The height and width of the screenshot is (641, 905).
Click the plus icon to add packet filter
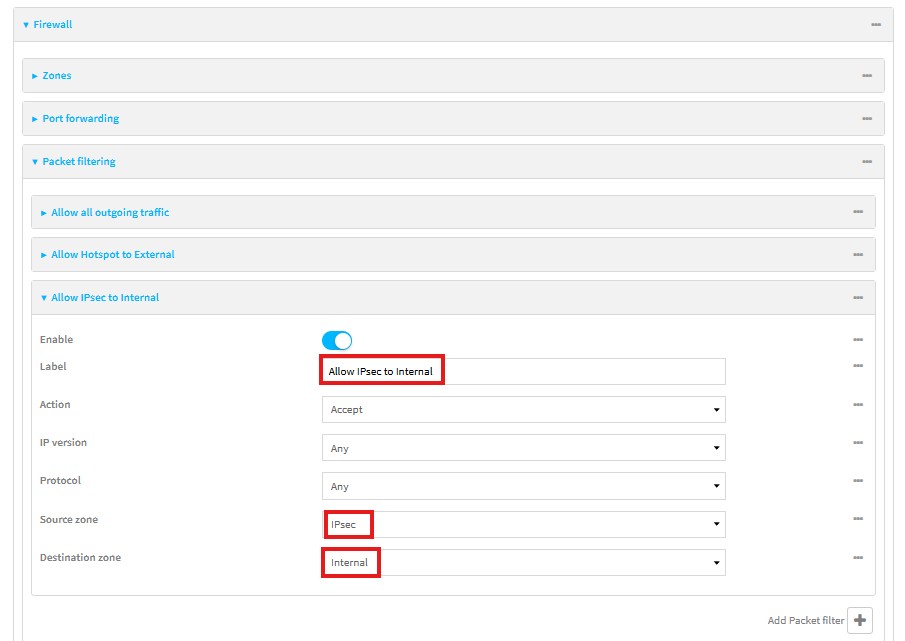859,620
